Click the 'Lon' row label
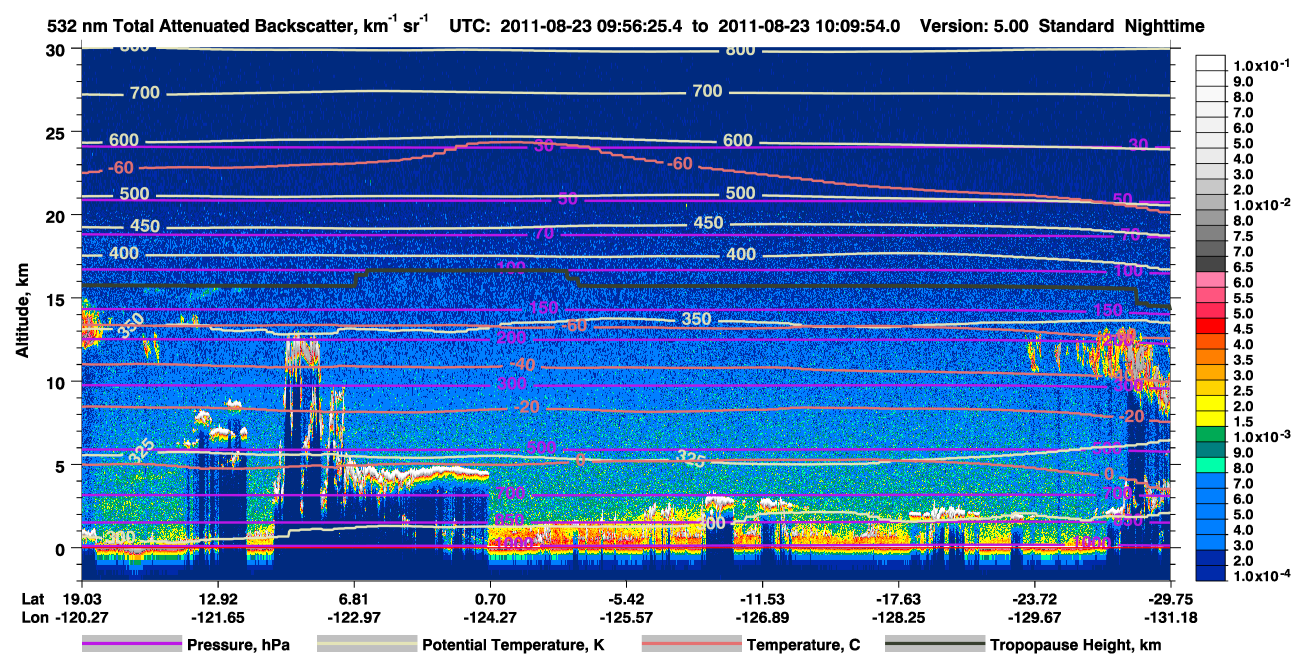Screen dimensions: 1300x667 point(34,616)
